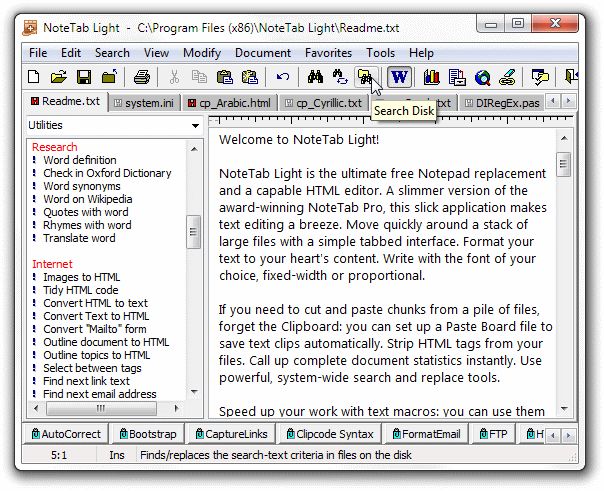This screenshot has height=491, width=604.
Task: Click the Search Disk toolbar icon
Action: [365, 77]
